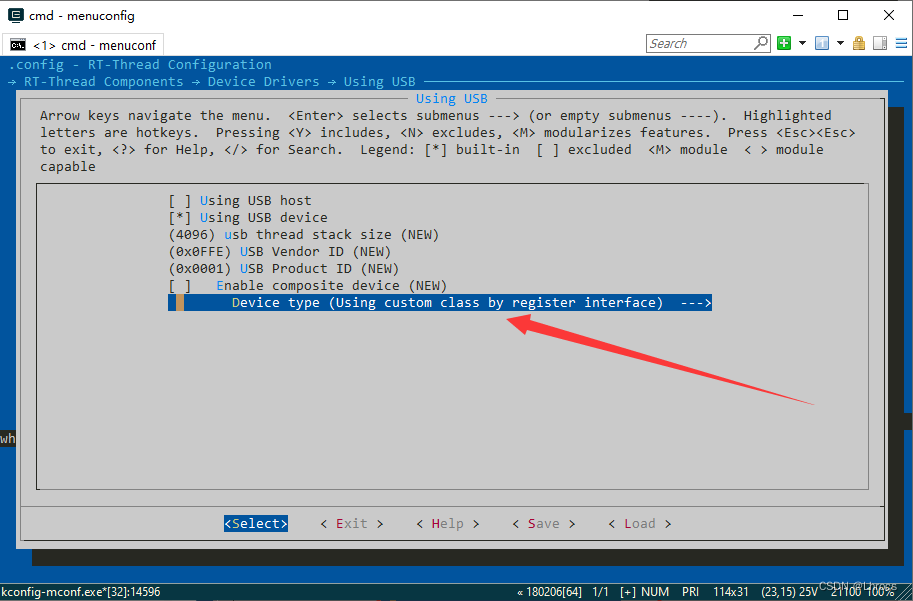Click the green plus new console icon
The image size is (913, 601).
click(784, 43)
